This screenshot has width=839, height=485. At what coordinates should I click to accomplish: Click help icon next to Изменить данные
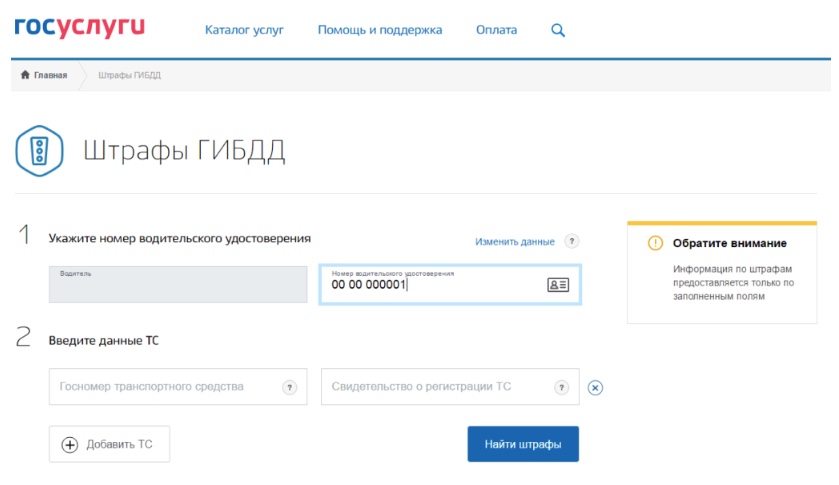pyautogui.click(x=571, y=242)
